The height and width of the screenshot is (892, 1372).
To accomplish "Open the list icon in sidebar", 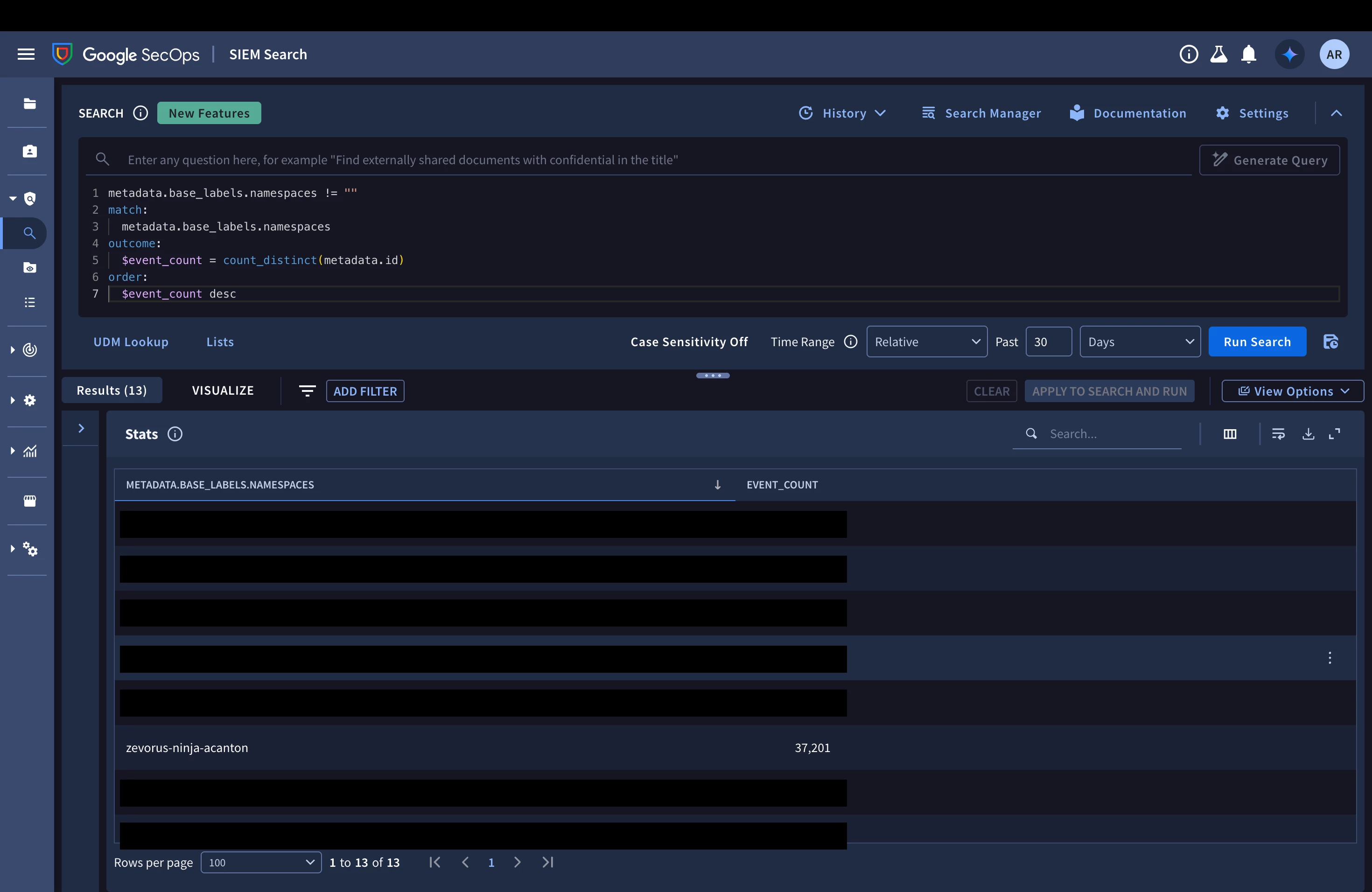I will click(x=29, y=302).
